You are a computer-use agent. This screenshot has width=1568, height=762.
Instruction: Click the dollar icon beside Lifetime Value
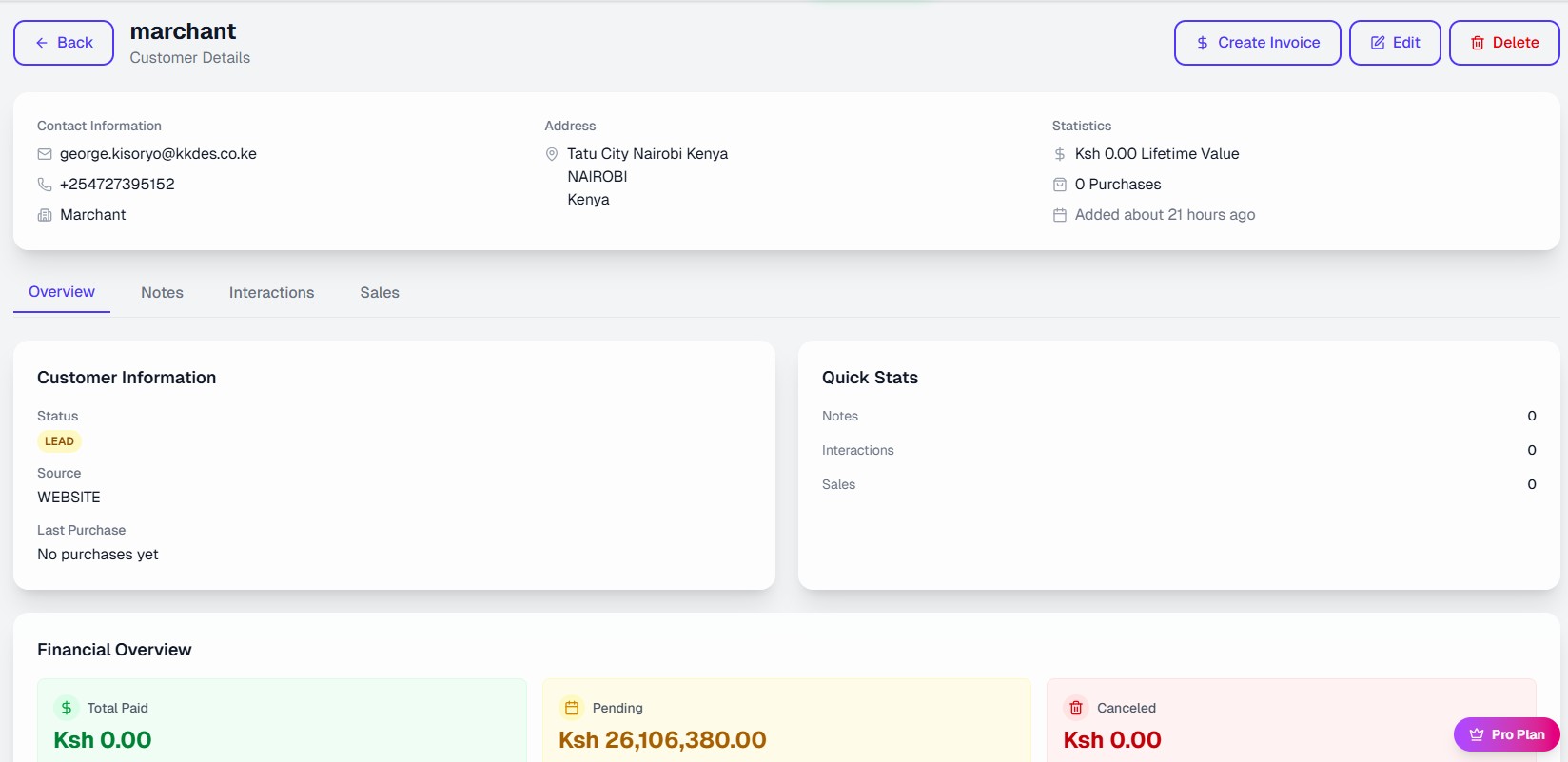(1059, 154)
